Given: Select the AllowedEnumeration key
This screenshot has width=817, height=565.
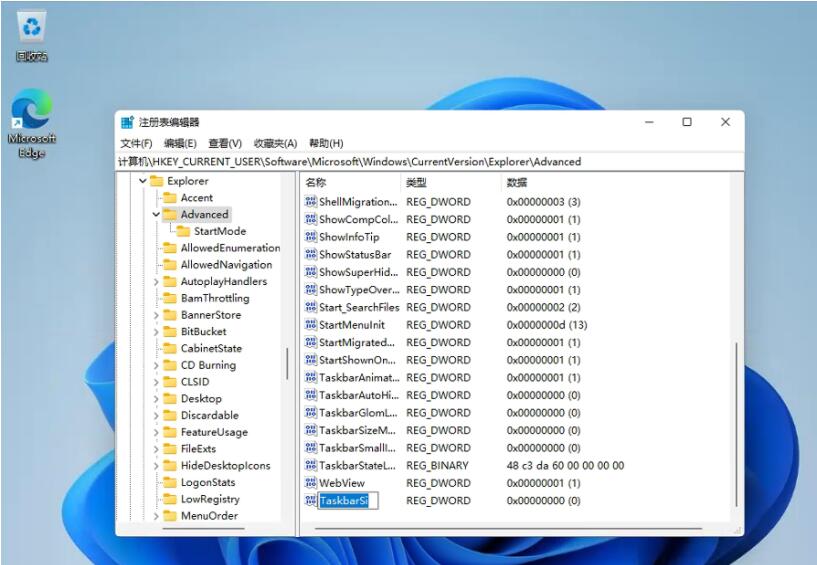Looking at the screenshot, I should 230,248.
